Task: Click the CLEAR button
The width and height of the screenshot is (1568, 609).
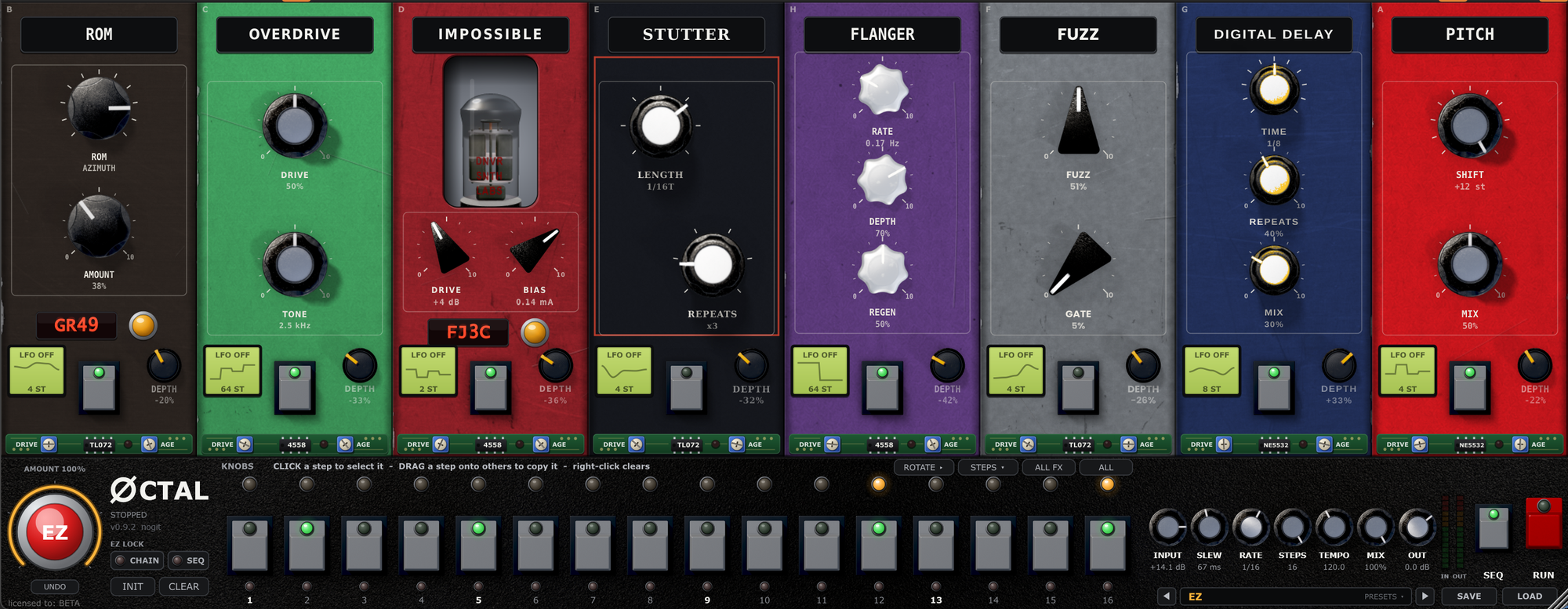Action: pos(184,586)
